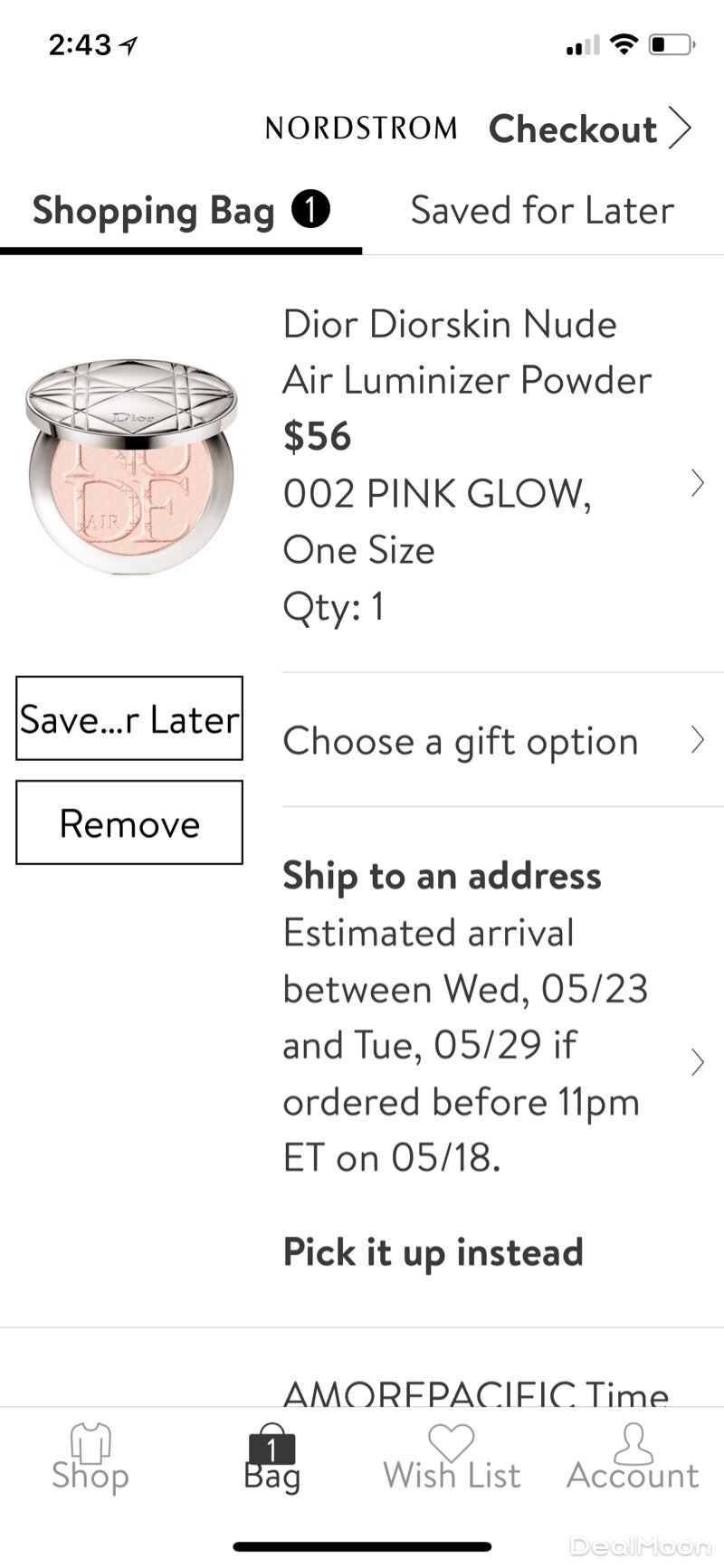The width and height of the screenshot is (724, 1568).
Task: Switch to Saved for Later tab
Action: tap(542, 211)
